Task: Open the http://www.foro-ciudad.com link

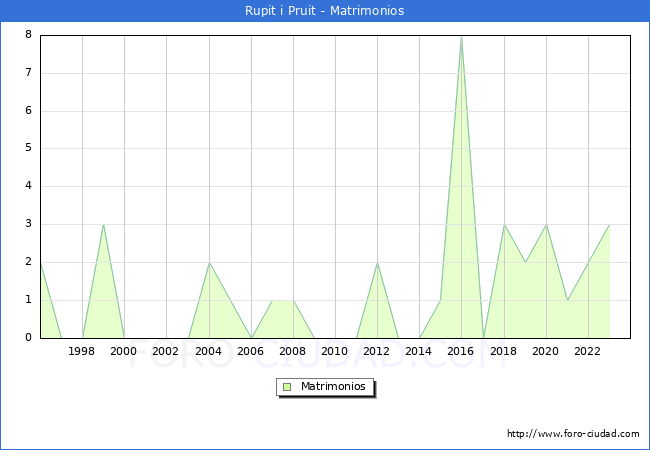Action: point(573,434)
